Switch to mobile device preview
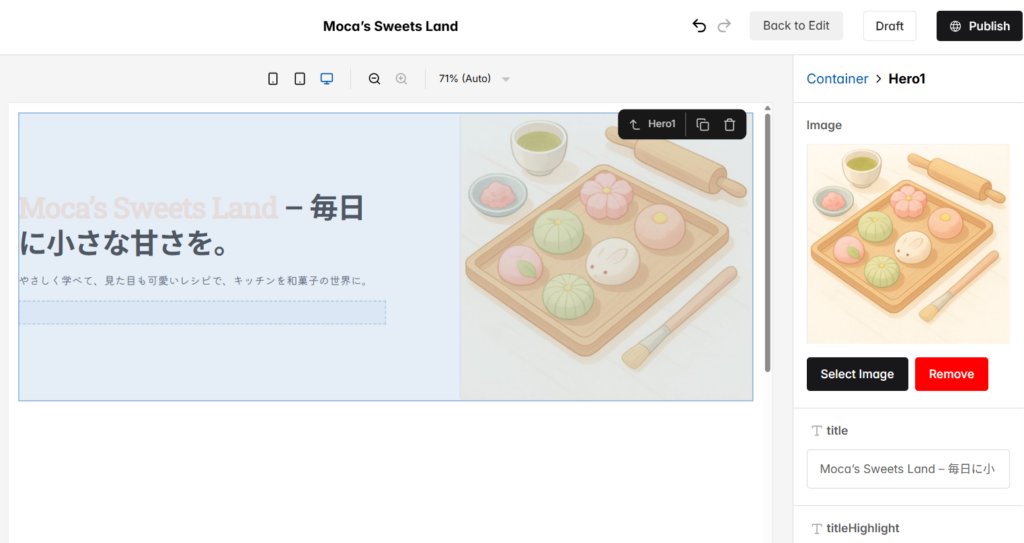The image size is (1024, 543). tap(273, 79)
